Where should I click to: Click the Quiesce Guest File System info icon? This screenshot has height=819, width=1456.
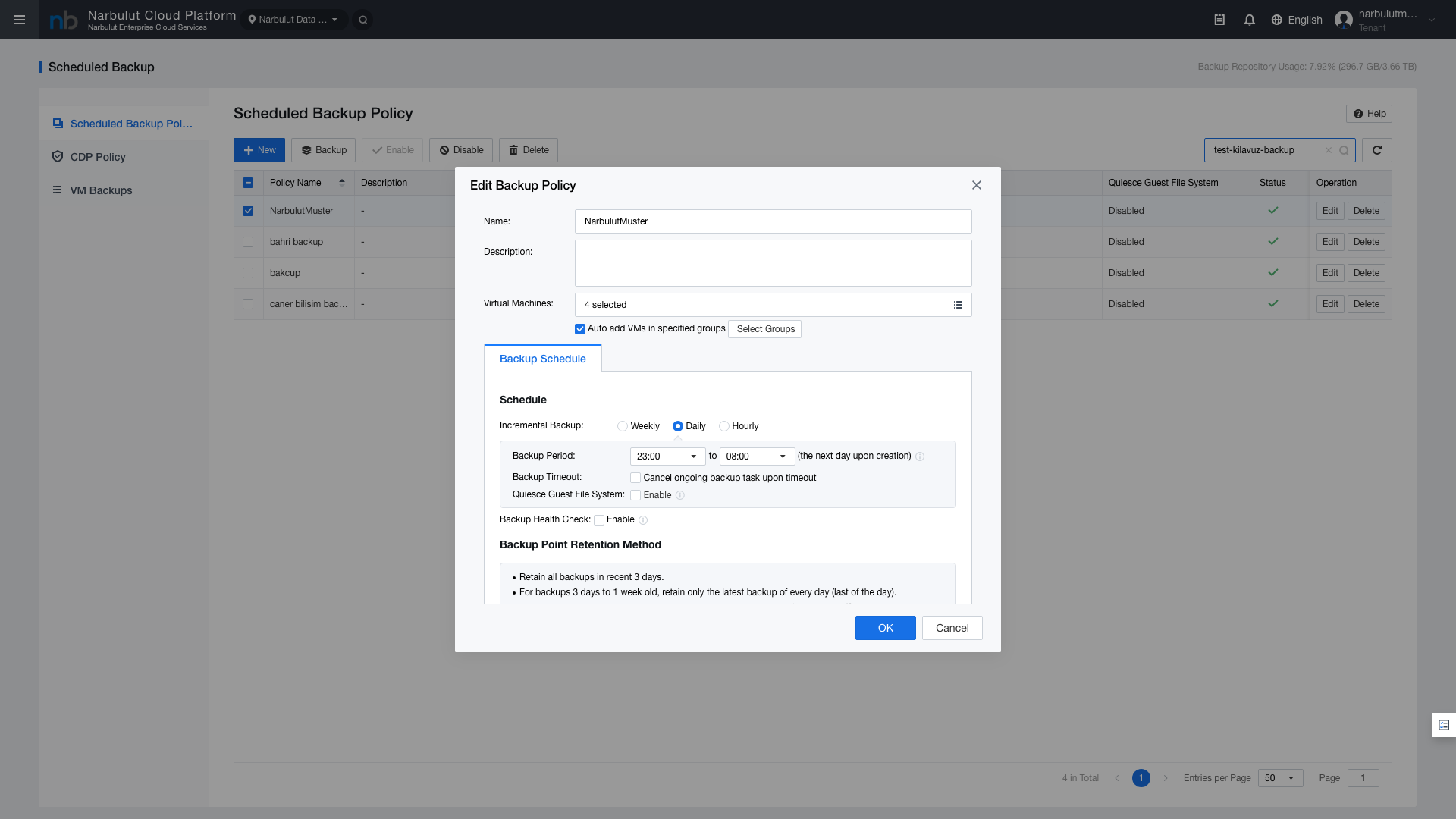tap(680, 495)
